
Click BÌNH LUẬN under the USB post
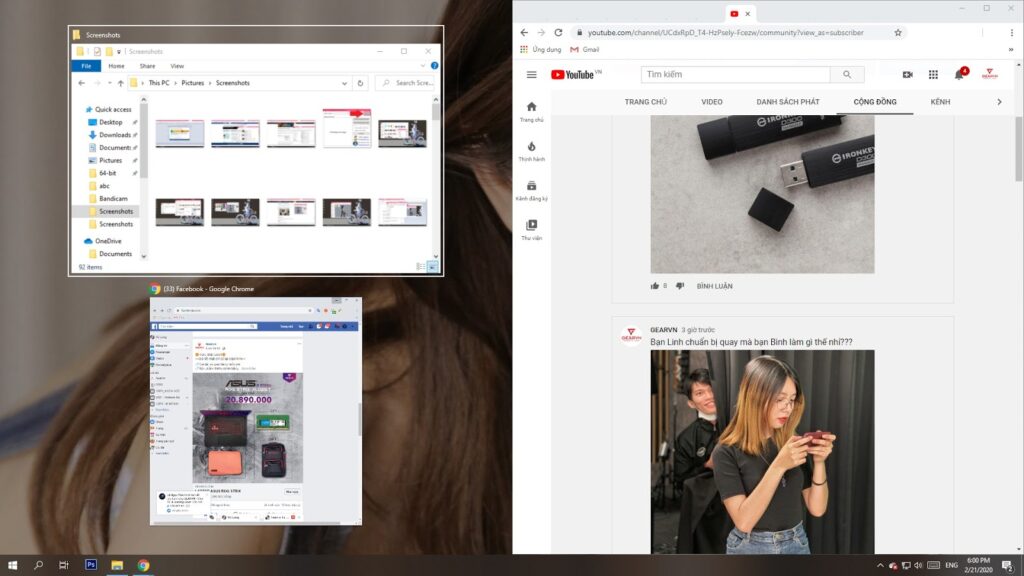(714, 286)
